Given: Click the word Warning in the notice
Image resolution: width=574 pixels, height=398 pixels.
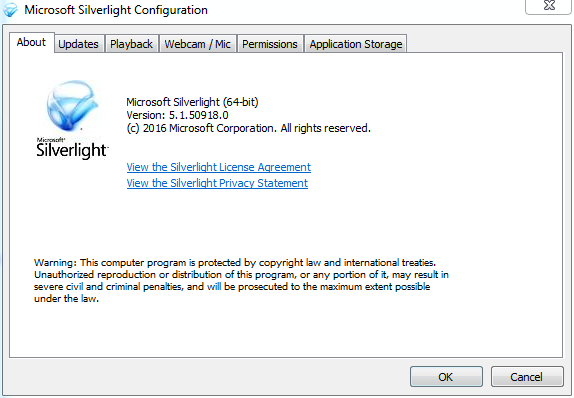Looking at the screenshot, I should coord(55,263).
